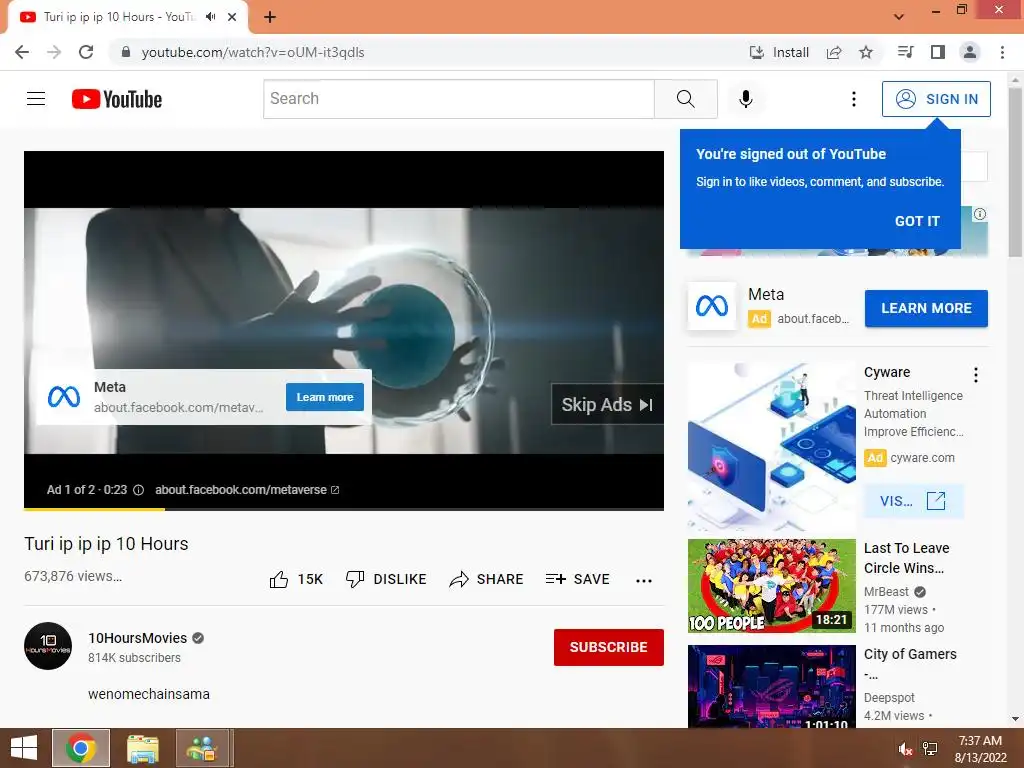The image size is (1024, 768).
Task: Open the Cyware ad thumbnail
Action: click(x=771, y=447)
